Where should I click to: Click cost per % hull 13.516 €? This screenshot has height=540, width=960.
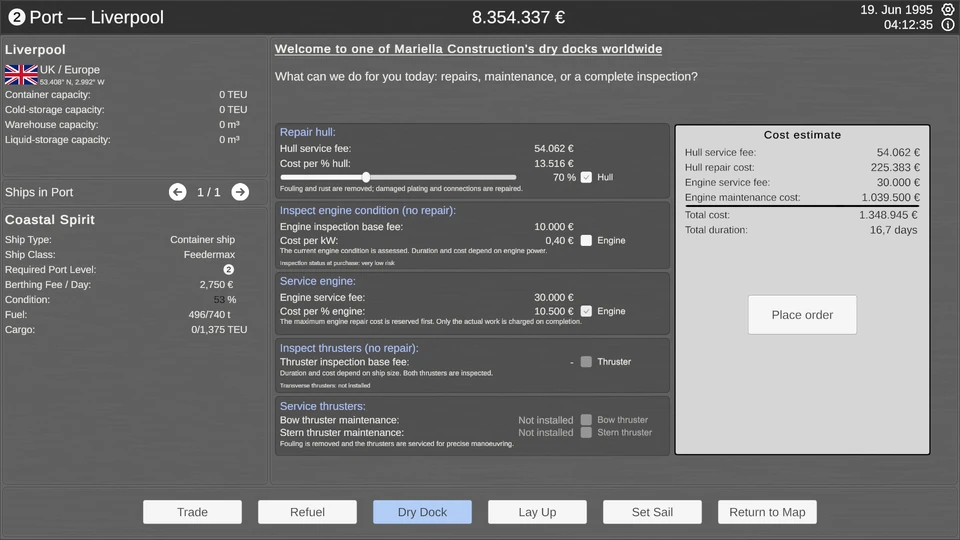coord(553,163)
